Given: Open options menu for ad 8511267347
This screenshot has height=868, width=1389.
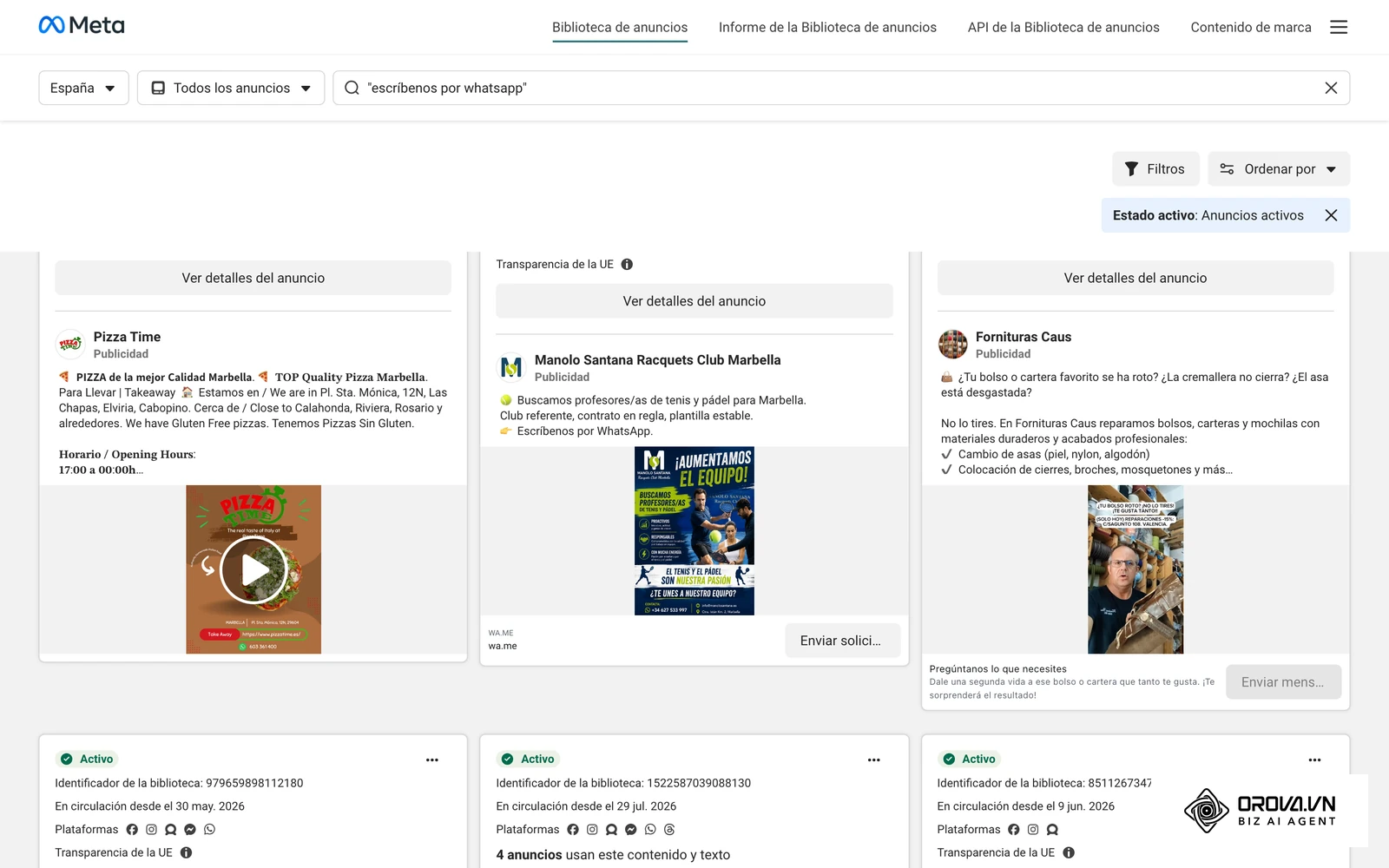Looking at the screenshot, I should coord(1315,759).
